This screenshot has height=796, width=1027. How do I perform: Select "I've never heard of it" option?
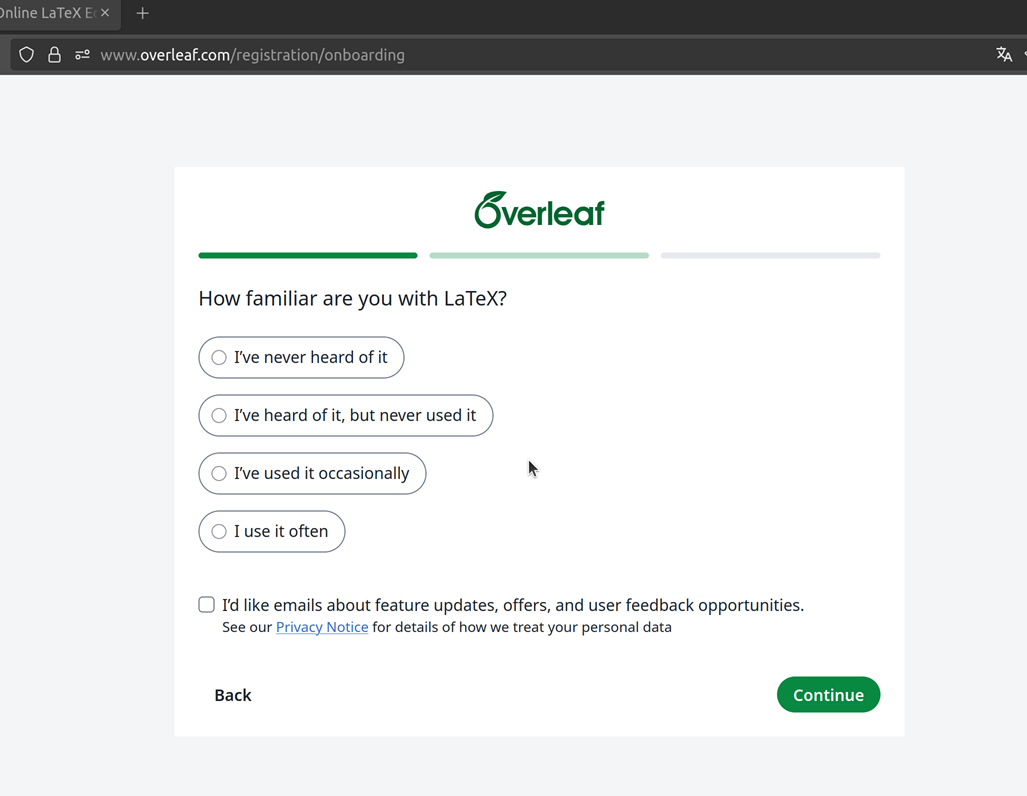pos(219,358)
